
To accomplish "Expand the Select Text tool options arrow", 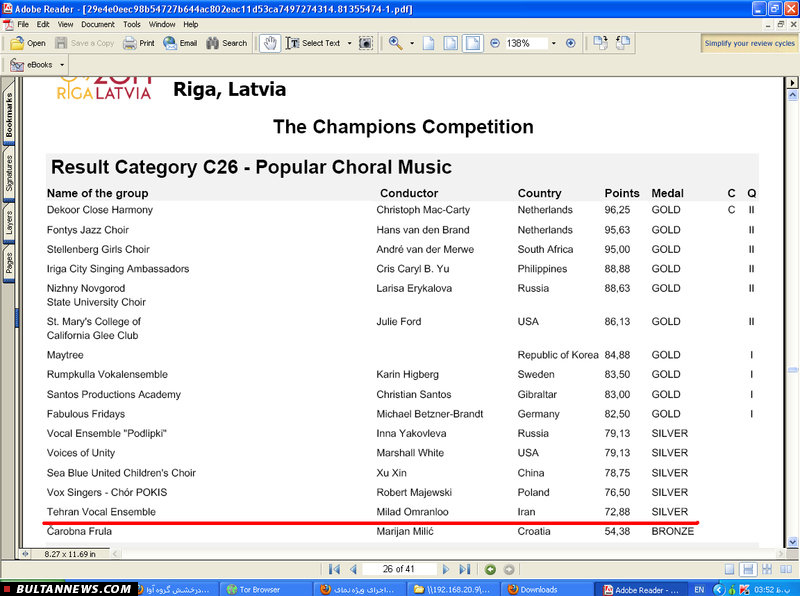I will click(349, 43).
